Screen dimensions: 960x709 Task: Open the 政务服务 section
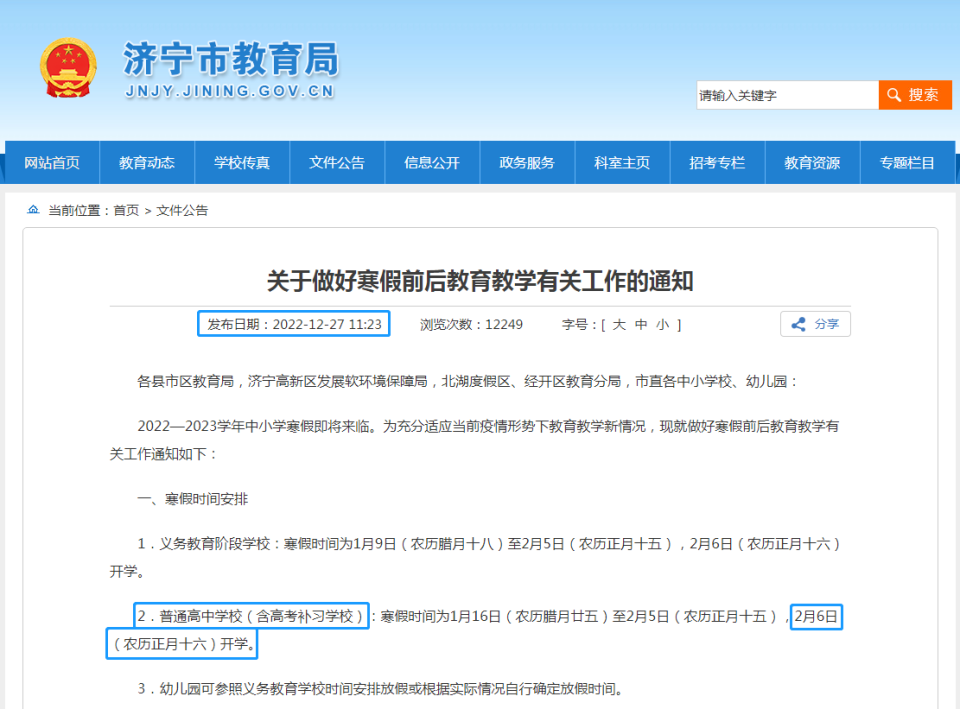click(527, 163)
